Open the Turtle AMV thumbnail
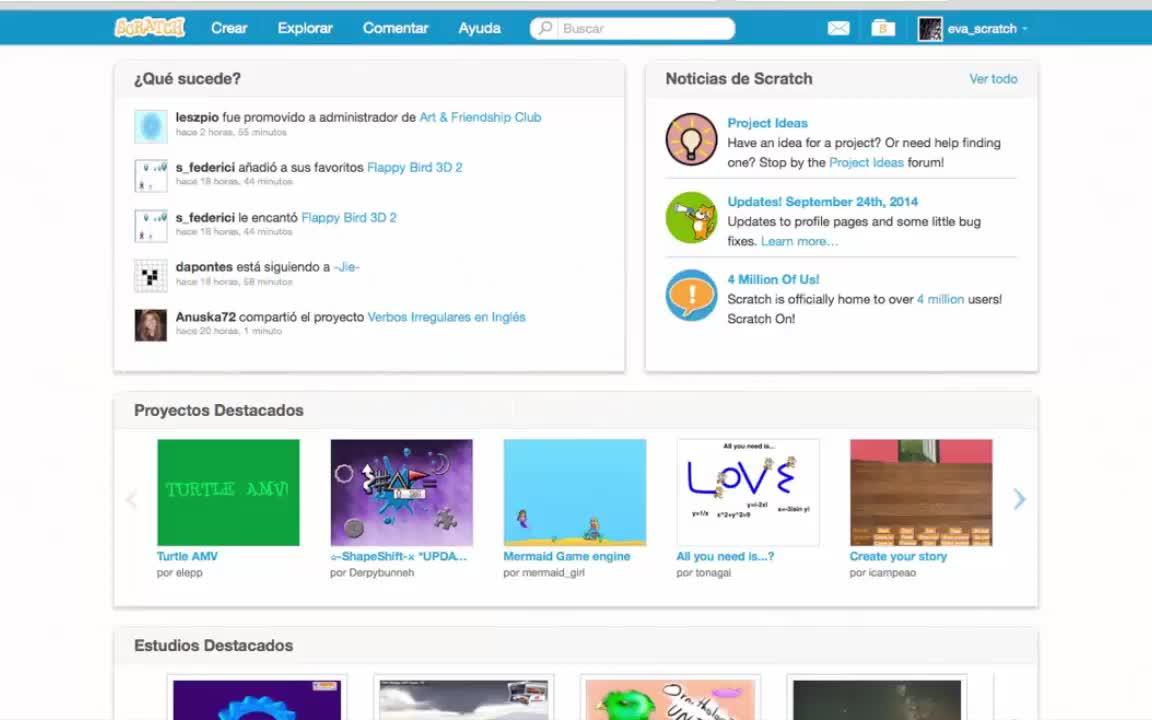Viewport: 1152px width, 720px height. click(228, 492)
